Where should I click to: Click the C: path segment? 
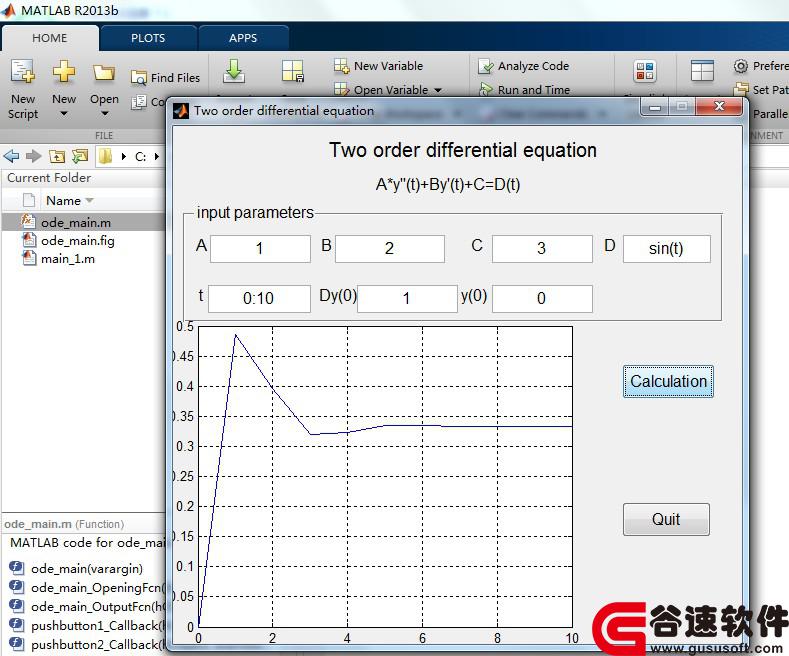click(x=140, y=157)
